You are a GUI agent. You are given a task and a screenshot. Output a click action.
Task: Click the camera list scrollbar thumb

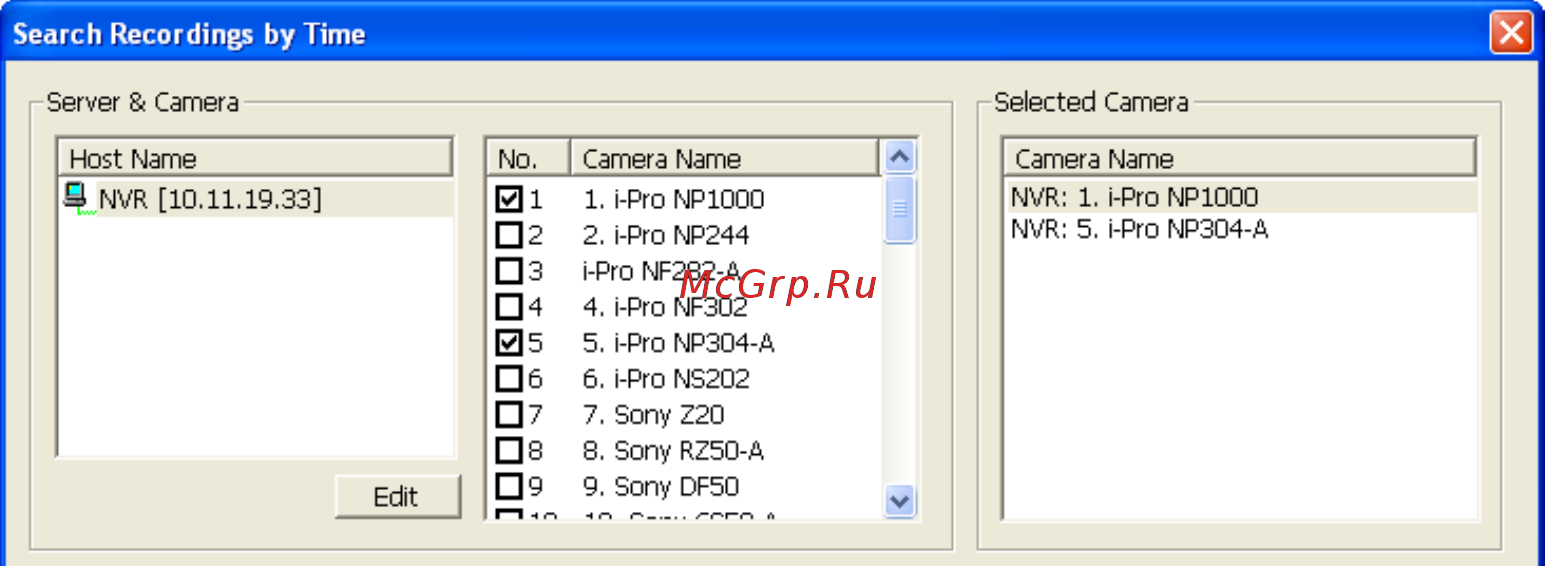pyautogui.click(x=900, y=209)
